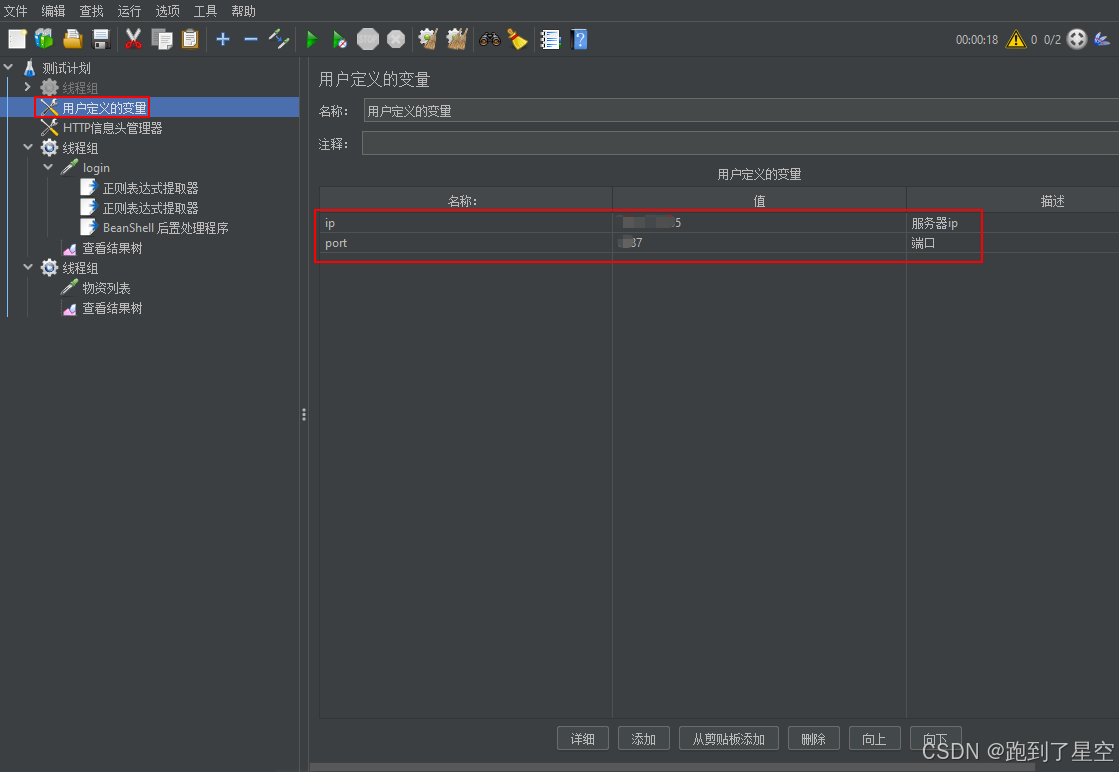
Task: Open the Templates toolbar icon
Action: [x=44, y=39]
